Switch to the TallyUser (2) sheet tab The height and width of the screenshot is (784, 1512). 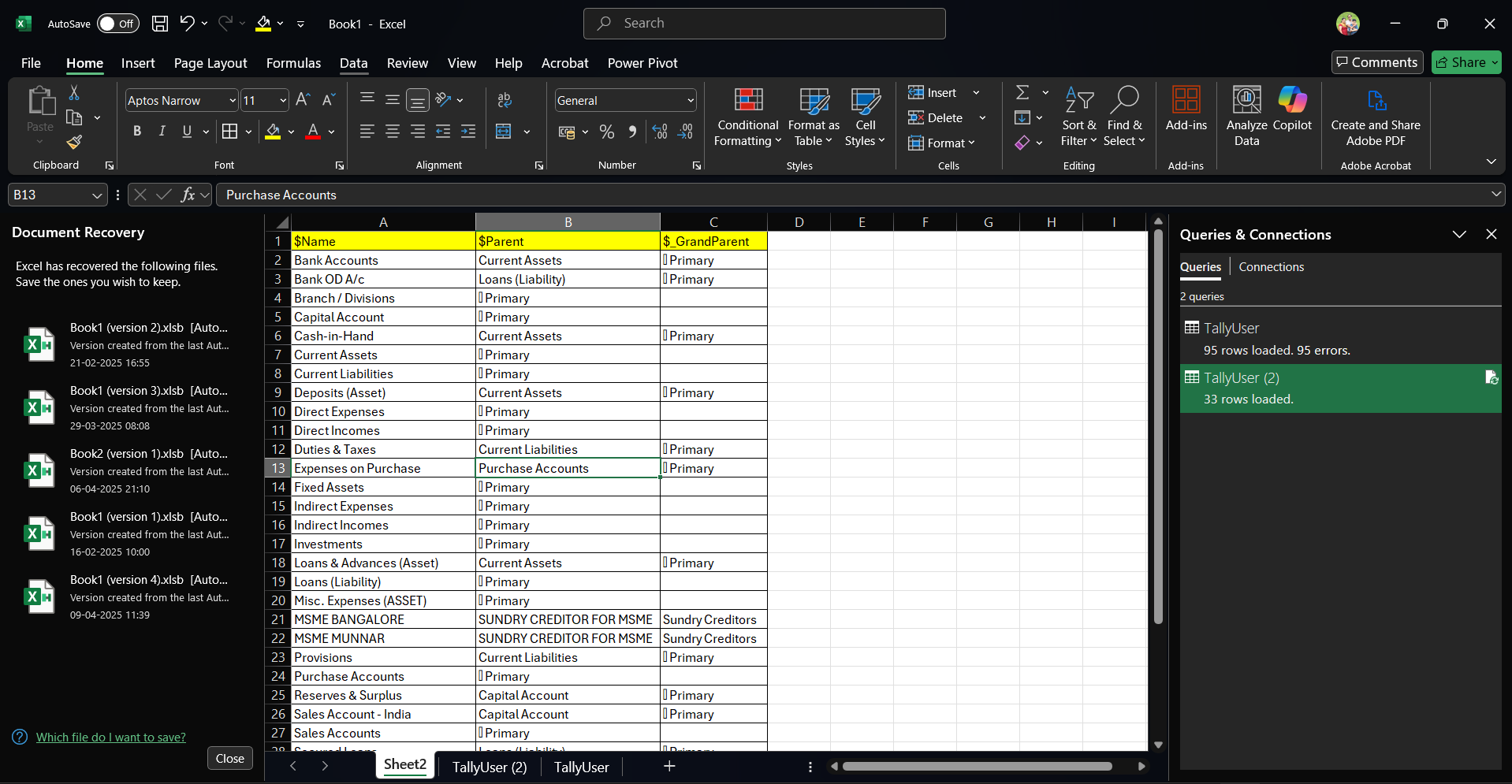[490, 767]
